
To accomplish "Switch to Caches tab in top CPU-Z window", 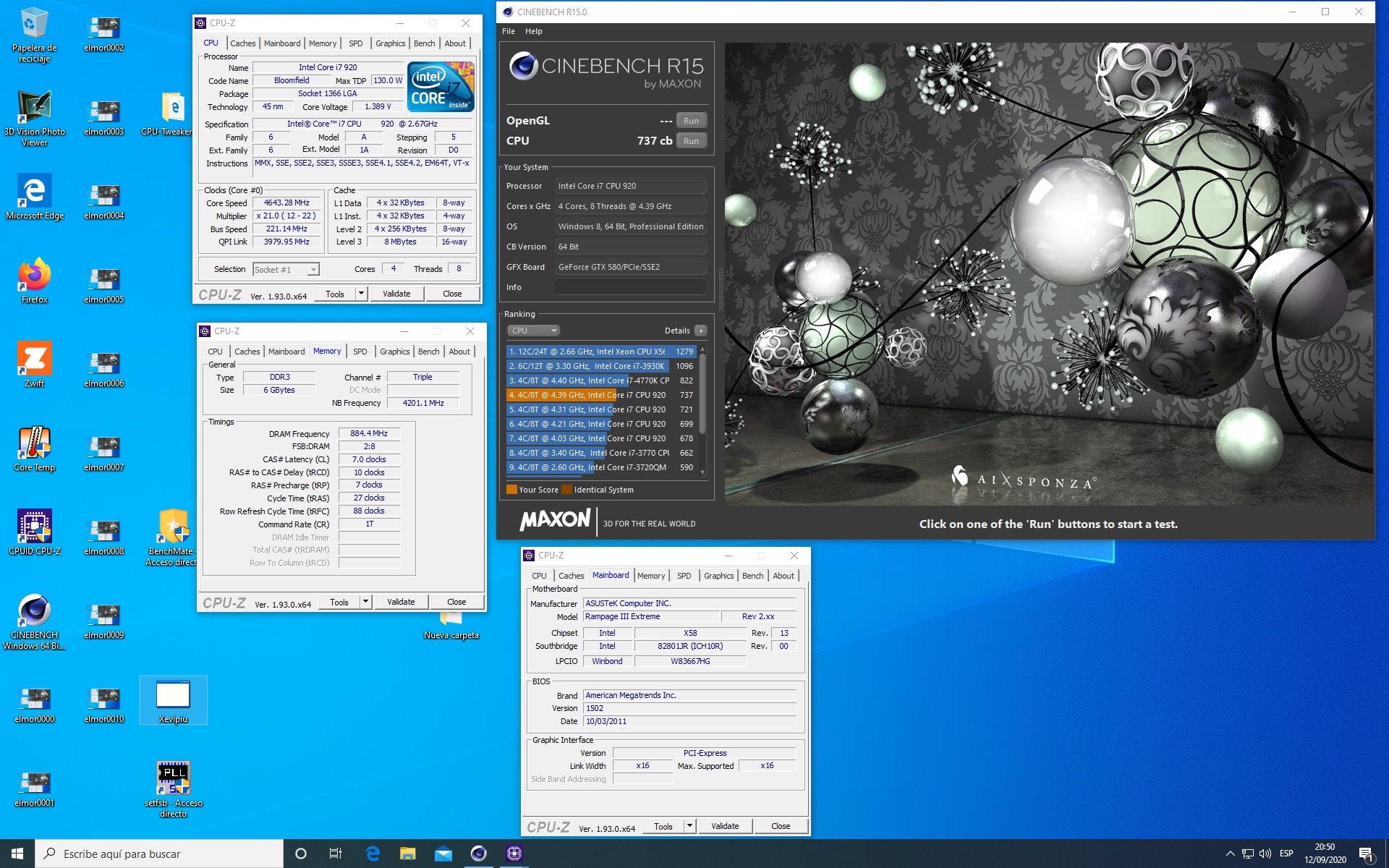I will (x=243, y=43).
